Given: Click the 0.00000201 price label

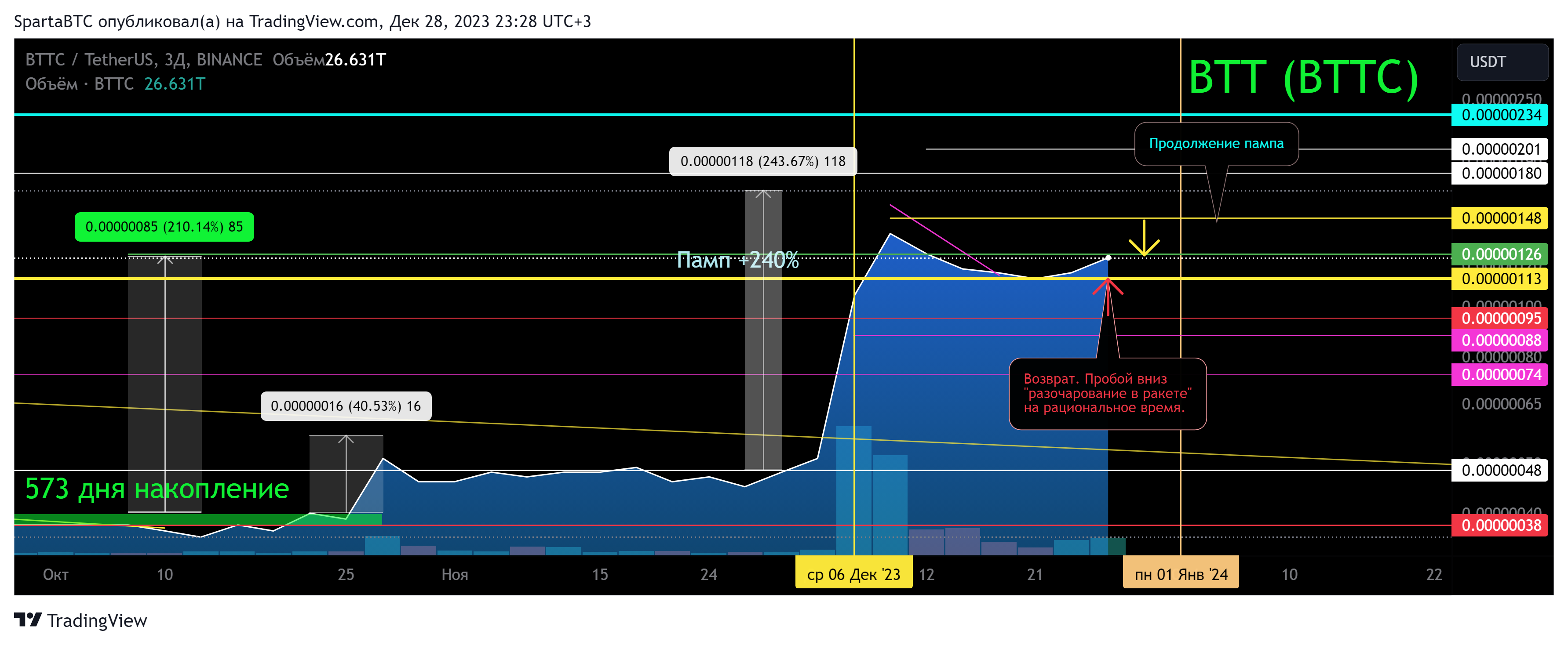Looking at the screenshot, I should 1500,149.
